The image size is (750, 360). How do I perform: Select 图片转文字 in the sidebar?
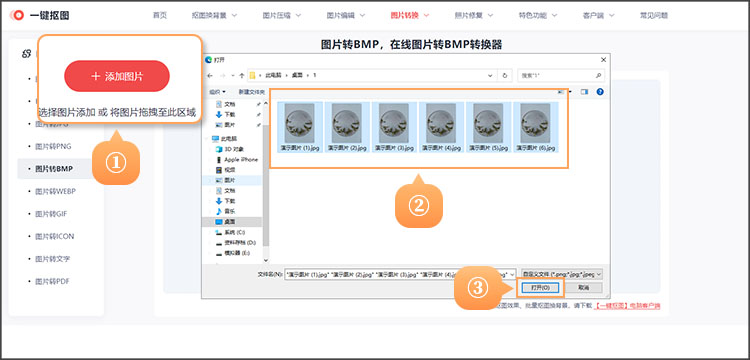[52, 259]
